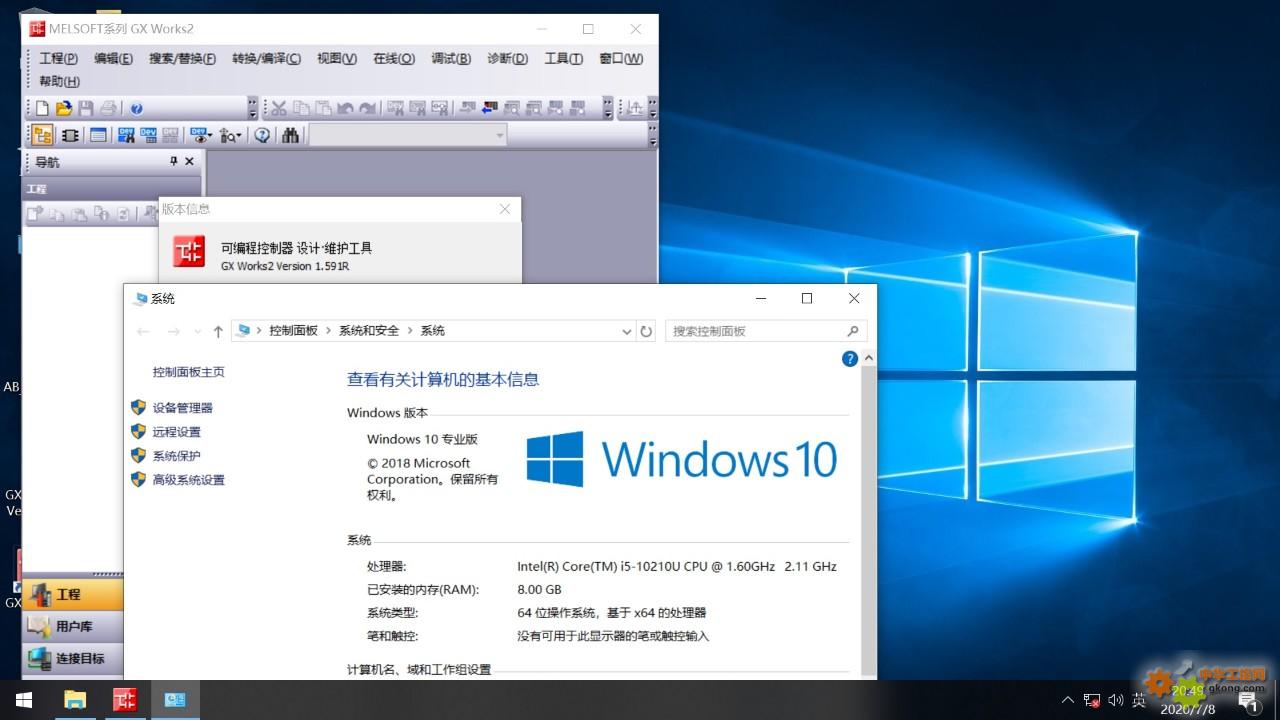Image resolution: width=1280 pixels, height=720 pixels.
Task: Close the 版本信息 dialog
Action: click(505, 209)
